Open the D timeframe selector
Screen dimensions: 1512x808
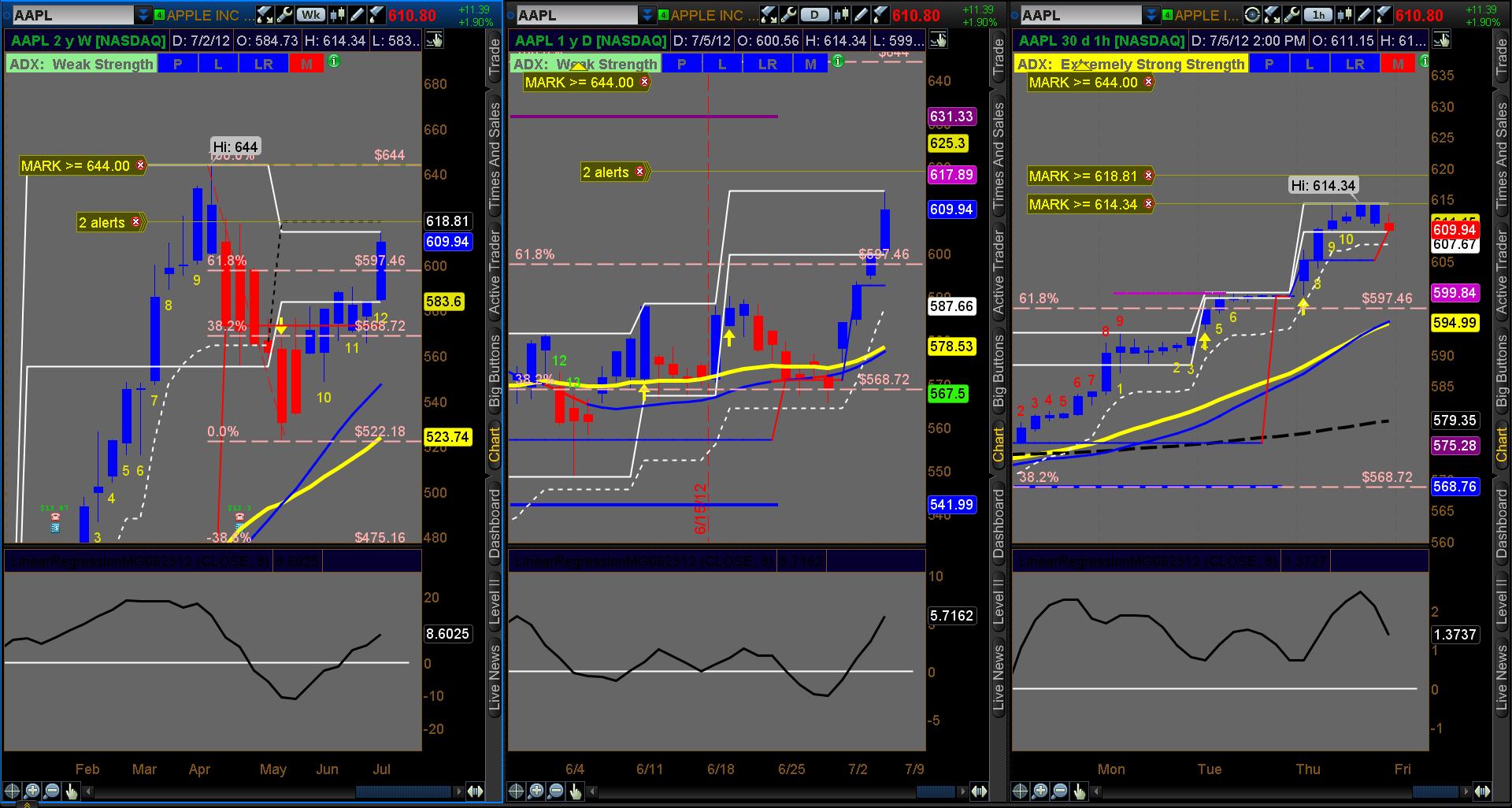(x=815, y=15)
